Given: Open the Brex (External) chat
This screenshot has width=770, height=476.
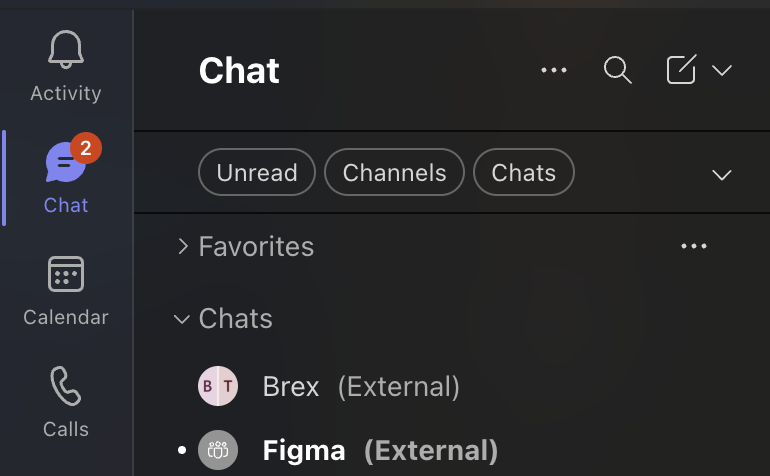Looking at the screenshot, I should (x=360, y=386).
